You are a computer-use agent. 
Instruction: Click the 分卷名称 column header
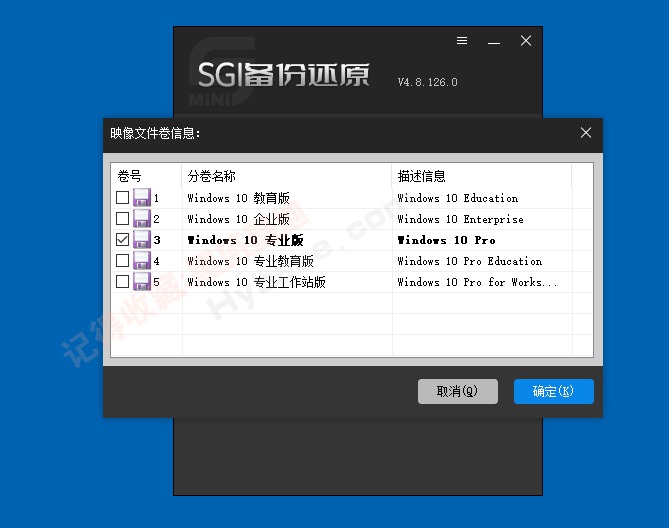[287, 176]
